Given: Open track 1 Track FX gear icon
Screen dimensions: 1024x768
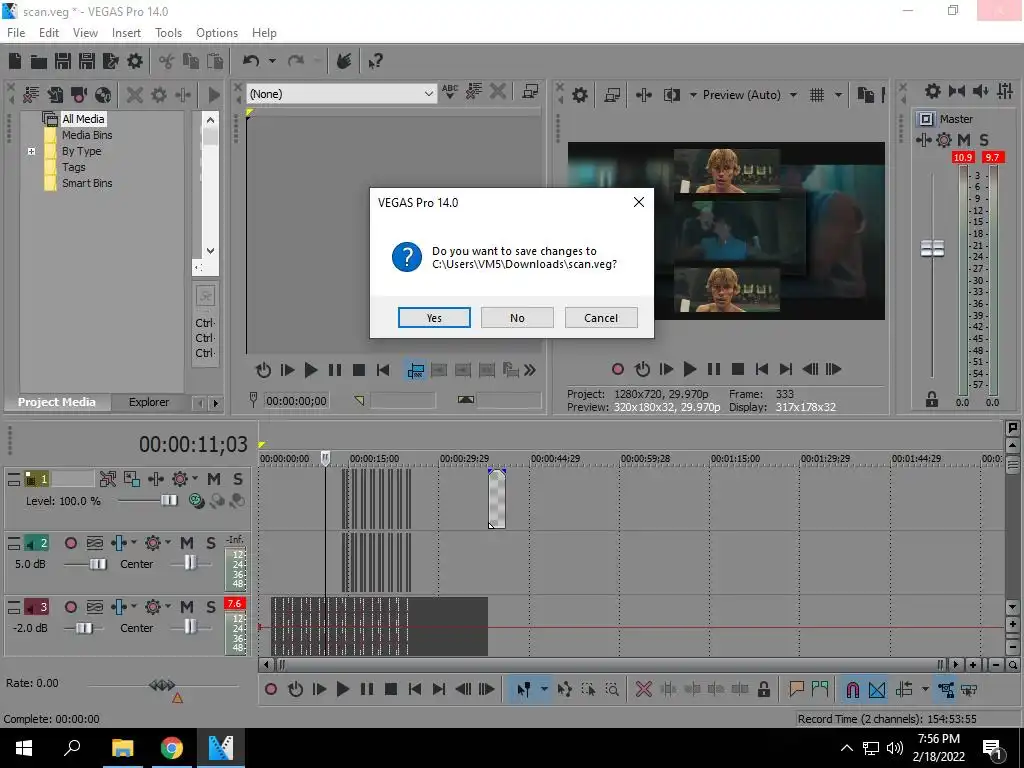Looking at the screenshot, I should pos(180,479).
